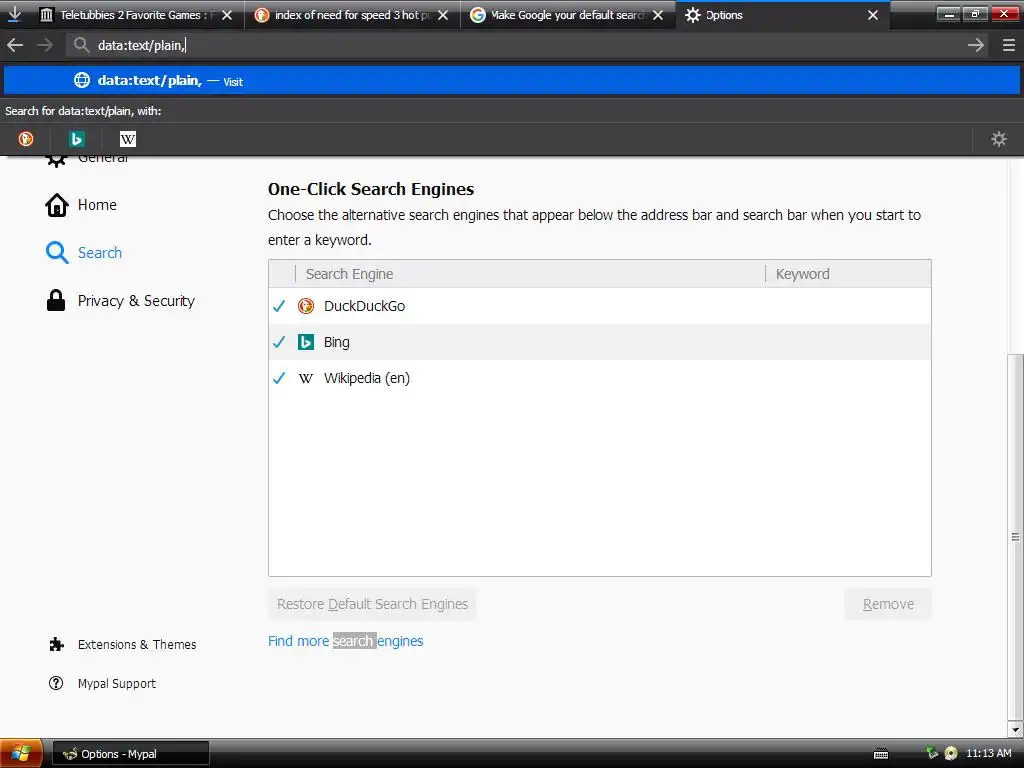Sort by Search Engine column header
1024x768 pixels.
point(530,274)
